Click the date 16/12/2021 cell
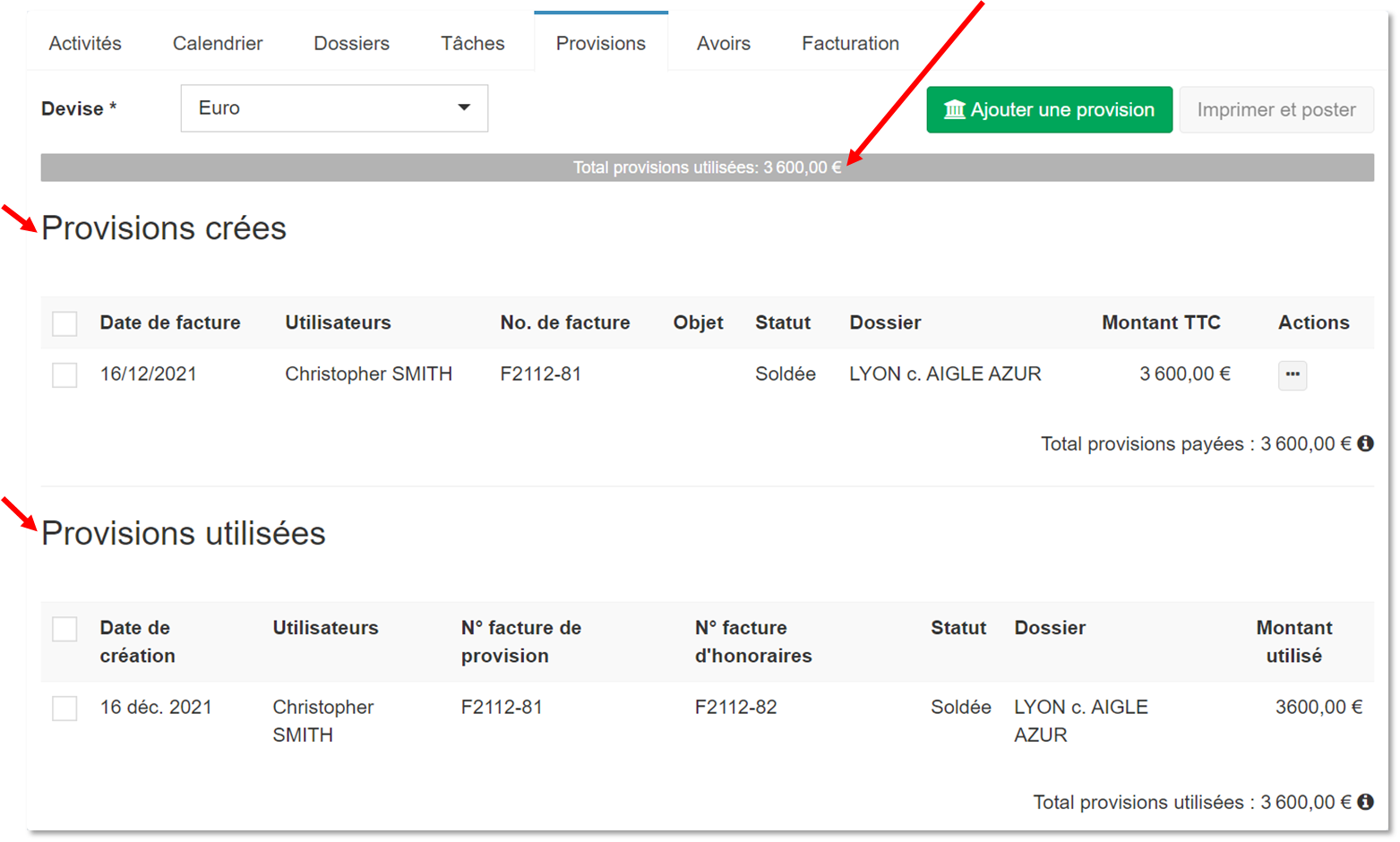1400x842 pixels. pyautogui.click(x=149, y=374)
